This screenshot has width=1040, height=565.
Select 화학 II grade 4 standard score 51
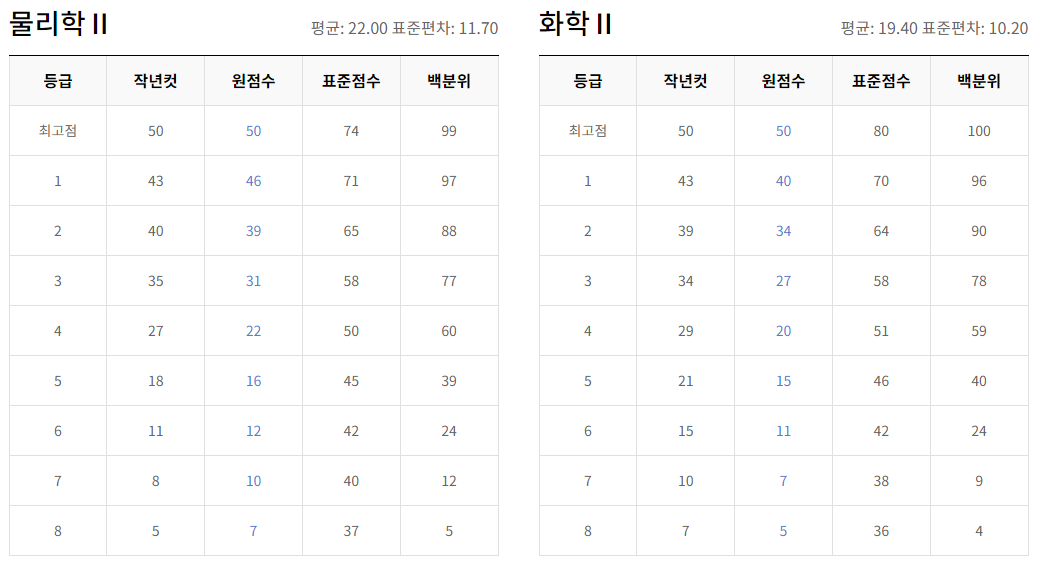pyautogui.click(x=881, y=331)
